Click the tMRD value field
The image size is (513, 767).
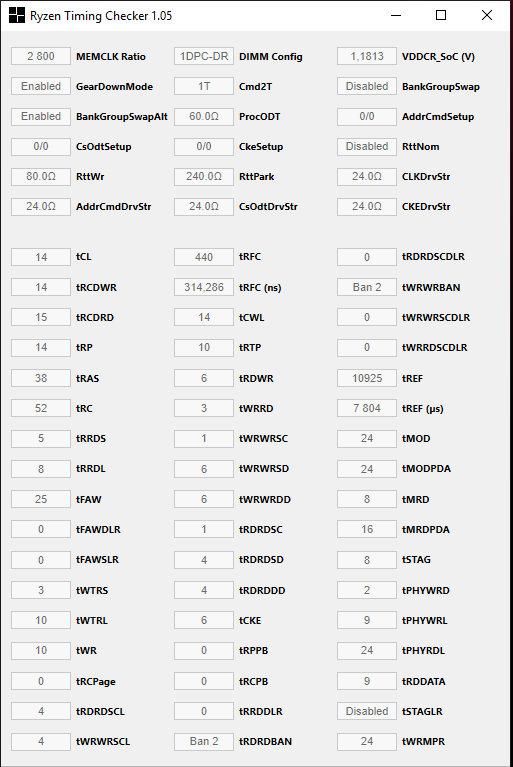(367, 499)
